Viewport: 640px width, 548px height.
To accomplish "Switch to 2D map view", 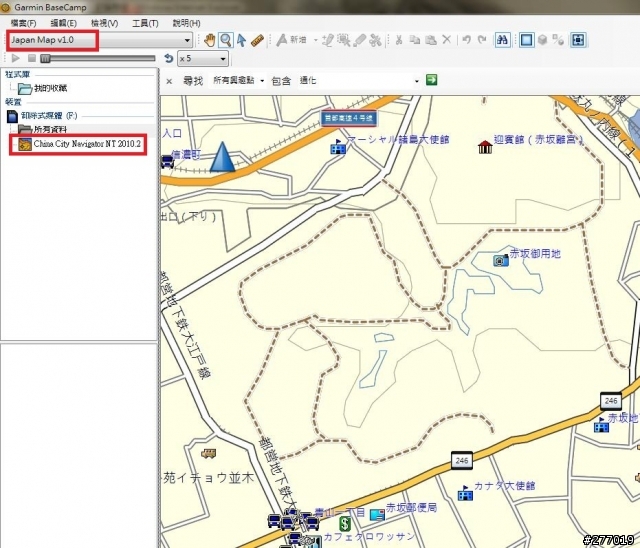I will point(527,40).
